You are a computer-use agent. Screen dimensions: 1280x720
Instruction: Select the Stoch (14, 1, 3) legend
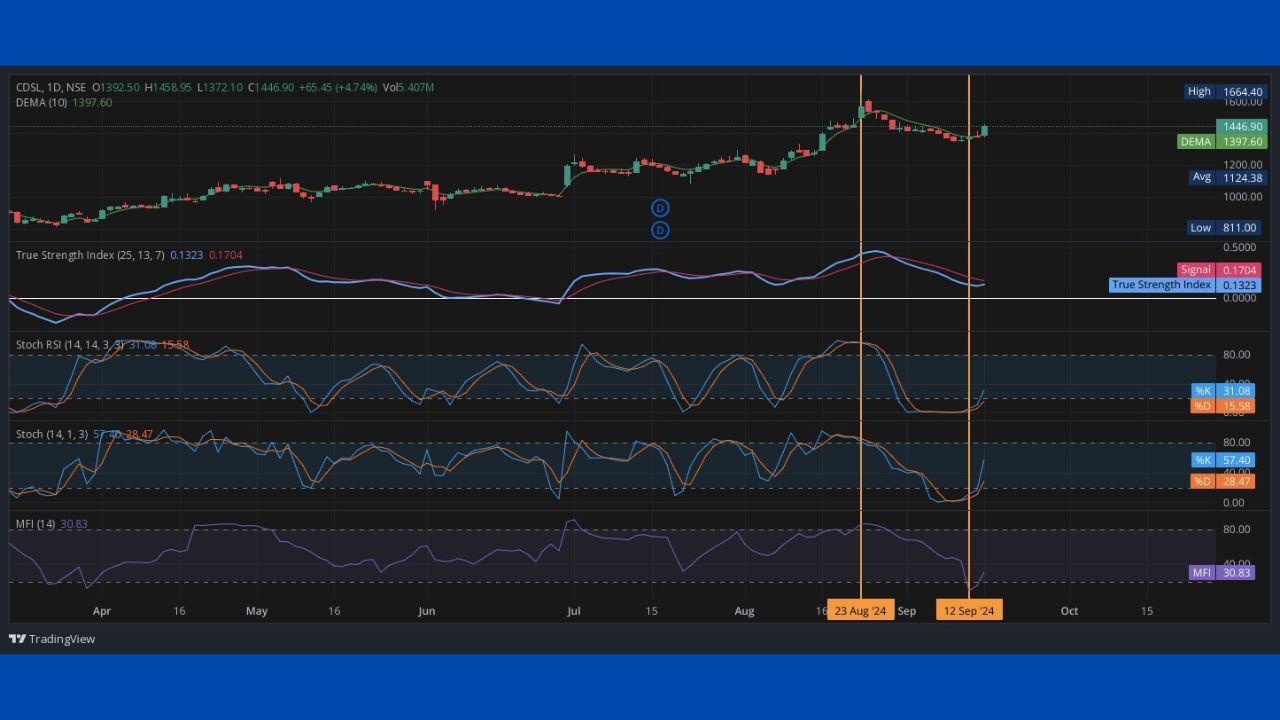tap(84, 434)
